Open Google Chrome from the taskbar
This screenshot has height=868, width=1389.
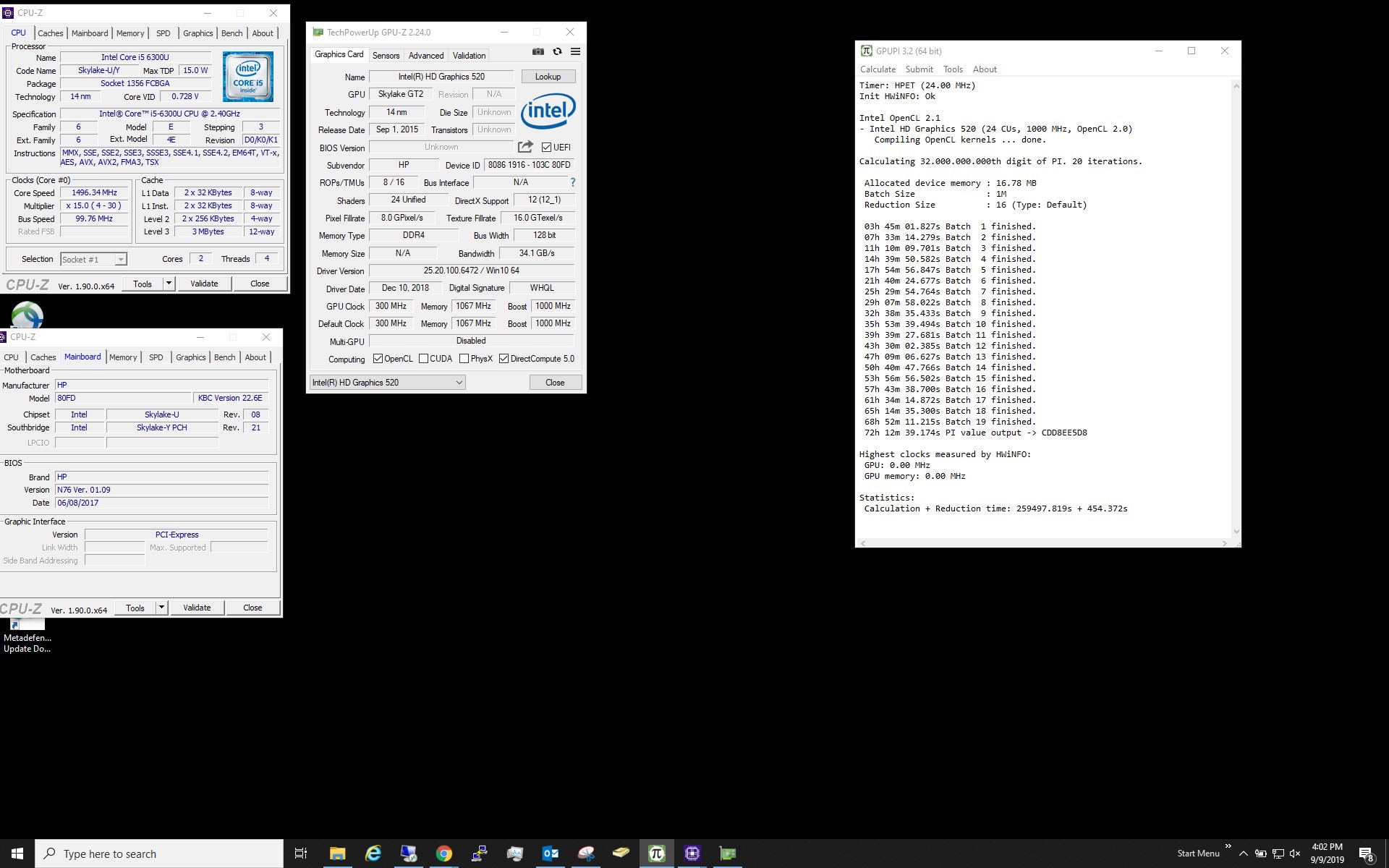(x=443, y=854)
